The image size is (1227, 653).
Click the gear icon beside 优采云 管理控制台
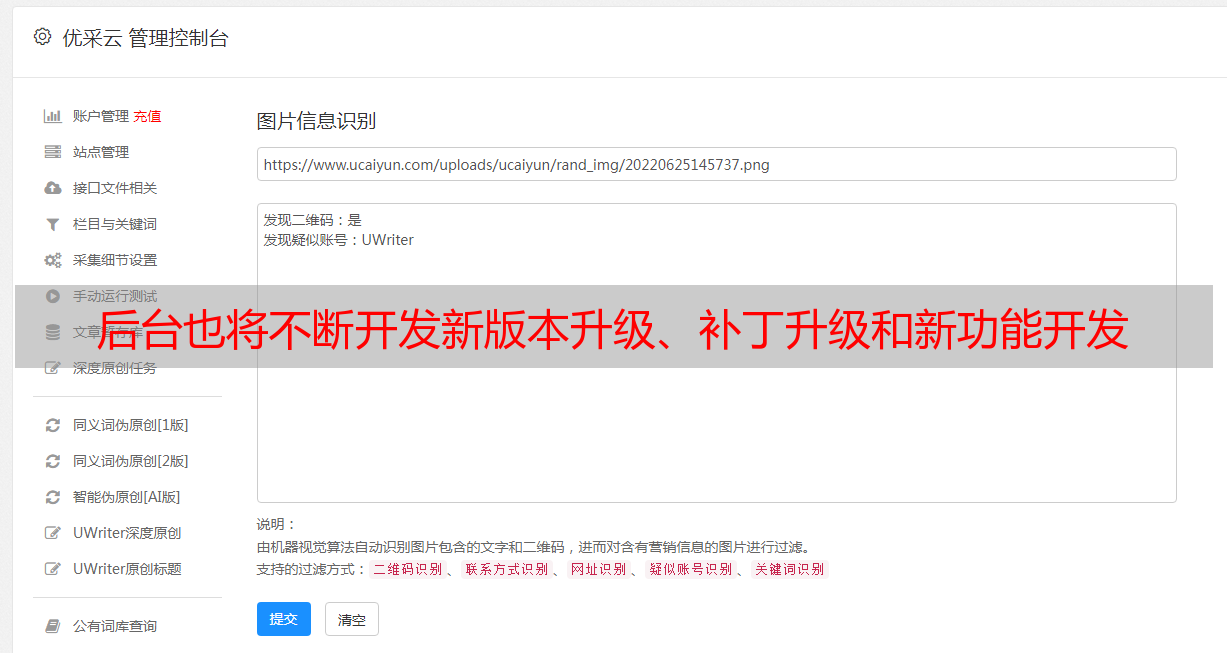coord(42,37)
